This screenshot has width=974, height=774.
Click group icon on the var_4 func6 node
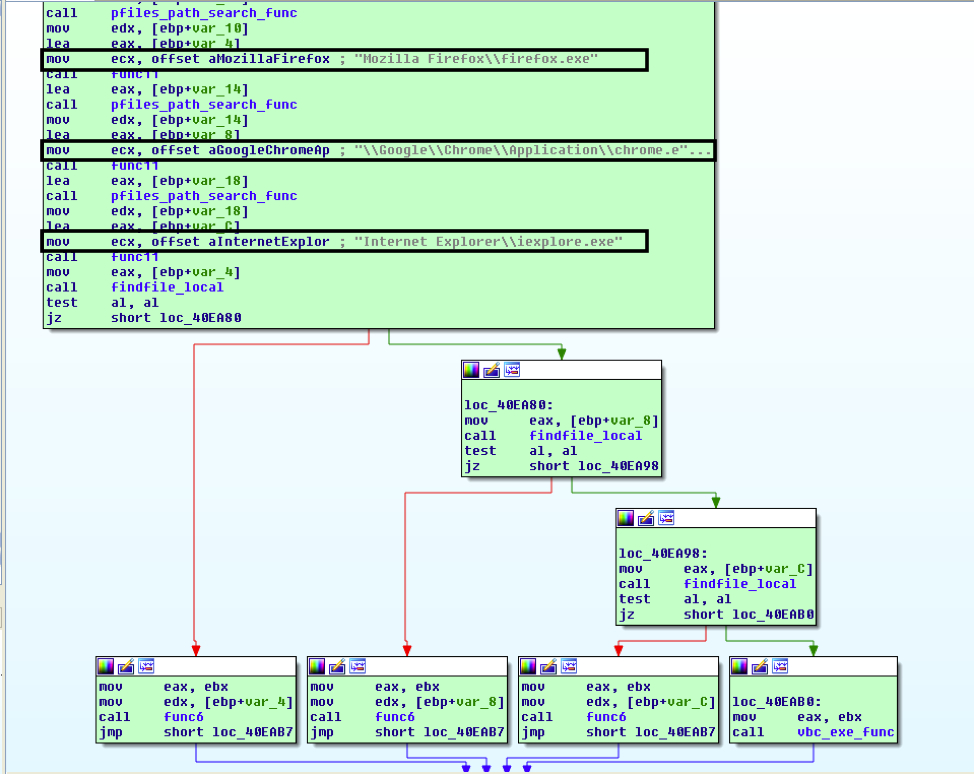147,667
